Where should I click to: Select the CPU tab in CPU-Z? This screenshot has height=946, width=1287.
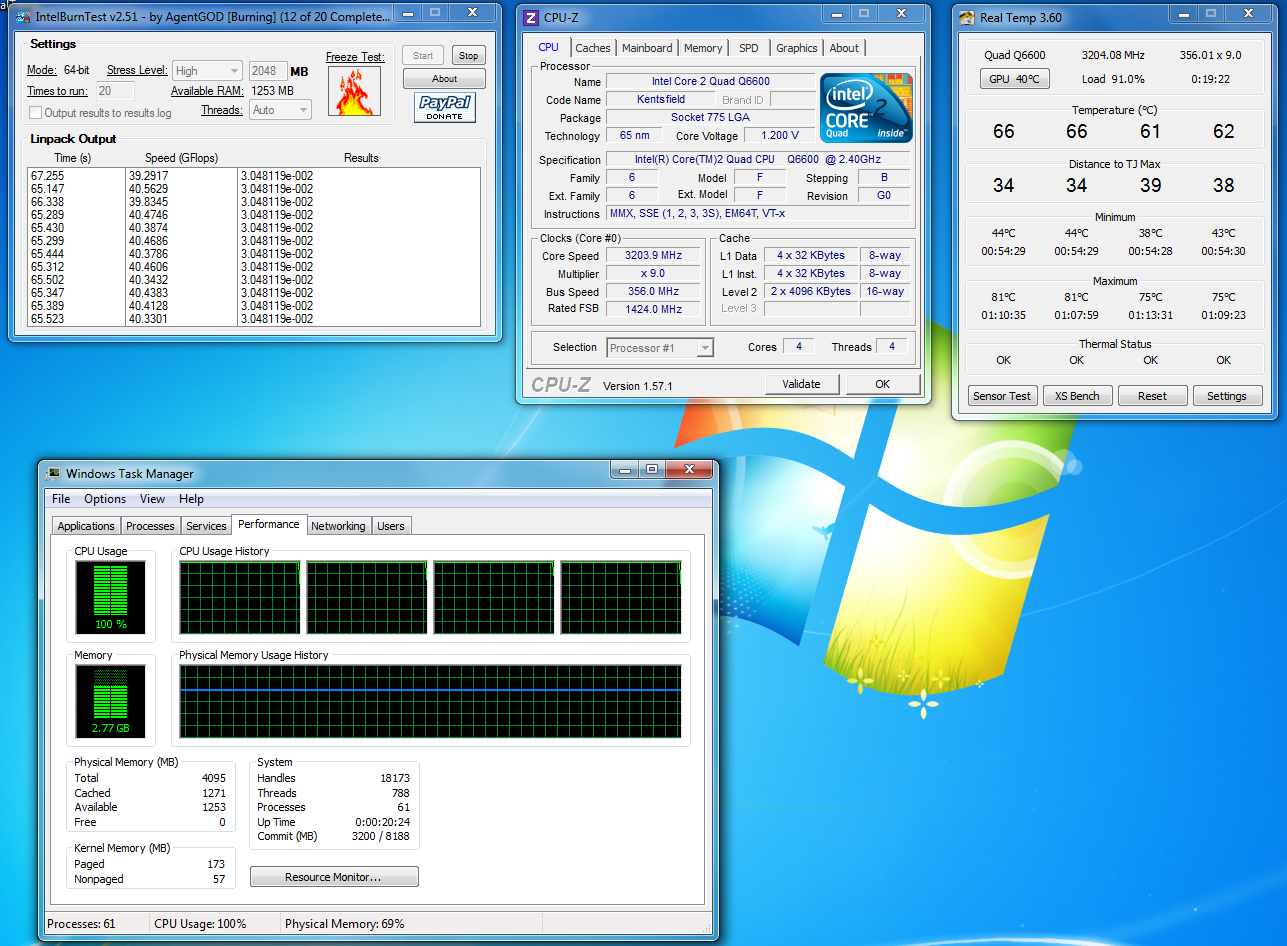(x=549, y=47)
